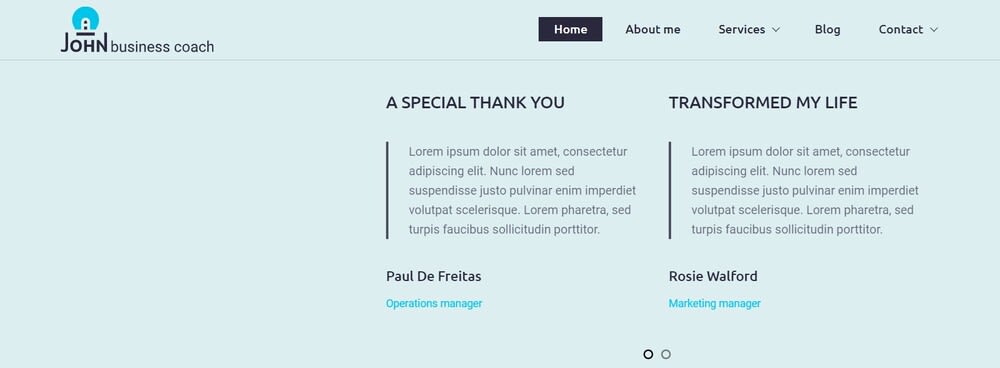Click 'A SPECIAL THANK YOU' heading
1000x368 pixels.
[x=475, y=103]
